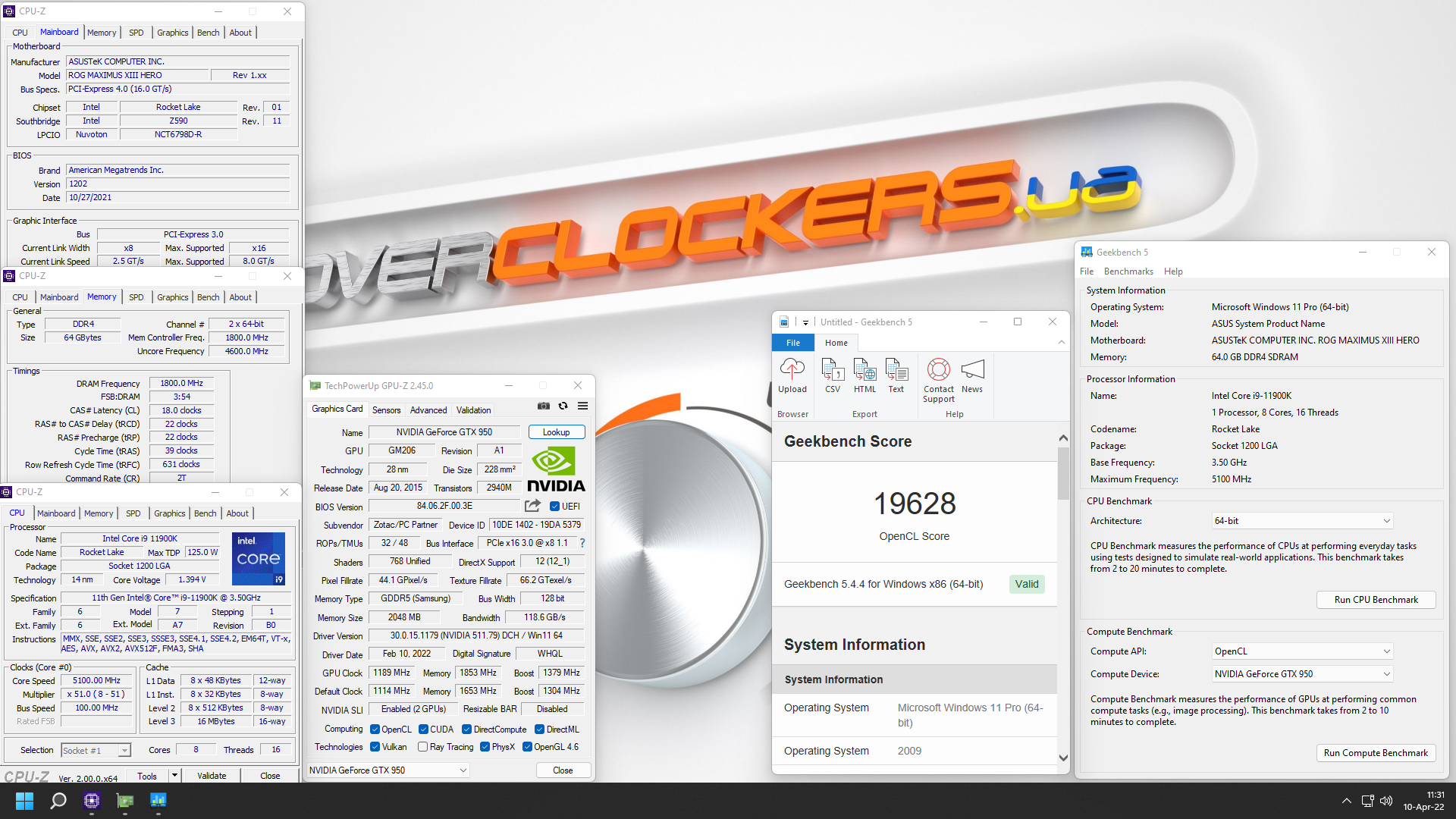Click the GPU-Z screenshot camera icon

coord(544,406)
